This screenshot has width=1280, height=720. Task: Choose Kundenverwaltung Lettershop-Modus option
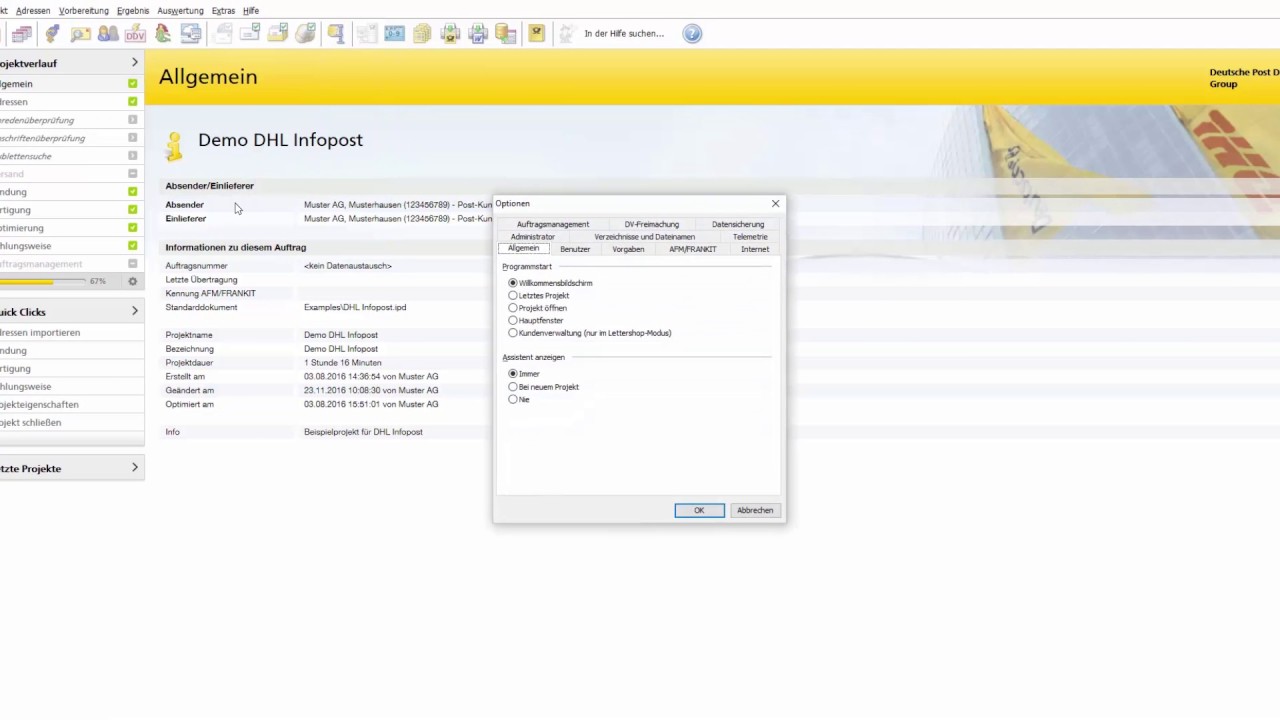513,333
